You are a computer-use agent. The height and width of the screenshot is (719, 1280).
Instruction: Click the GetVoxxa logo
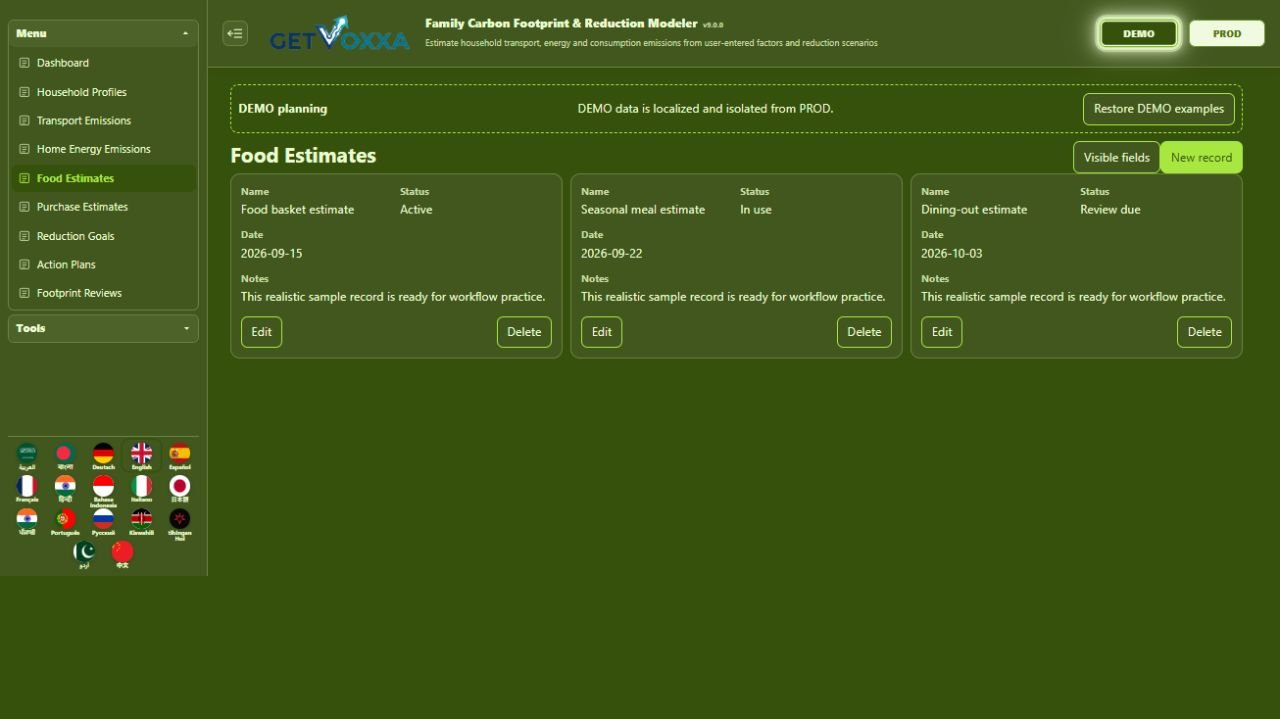coord(339,34)
